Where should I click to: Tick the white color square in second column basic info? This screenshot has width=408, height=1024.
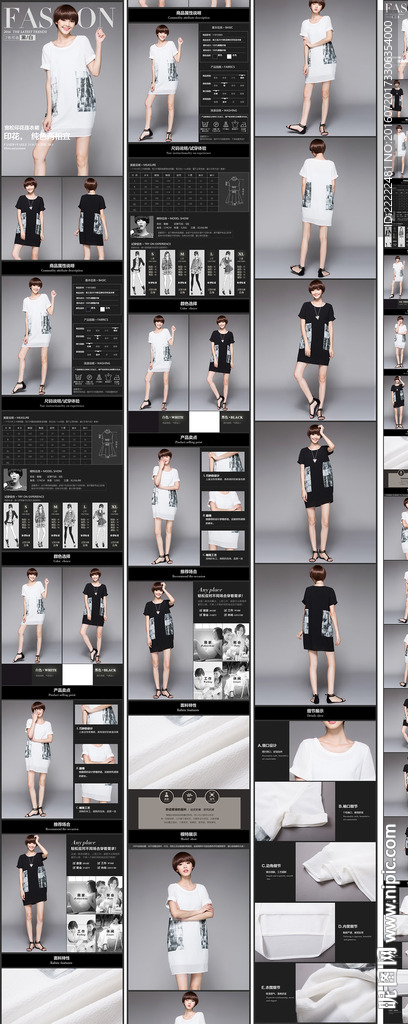tap(228, 55)
